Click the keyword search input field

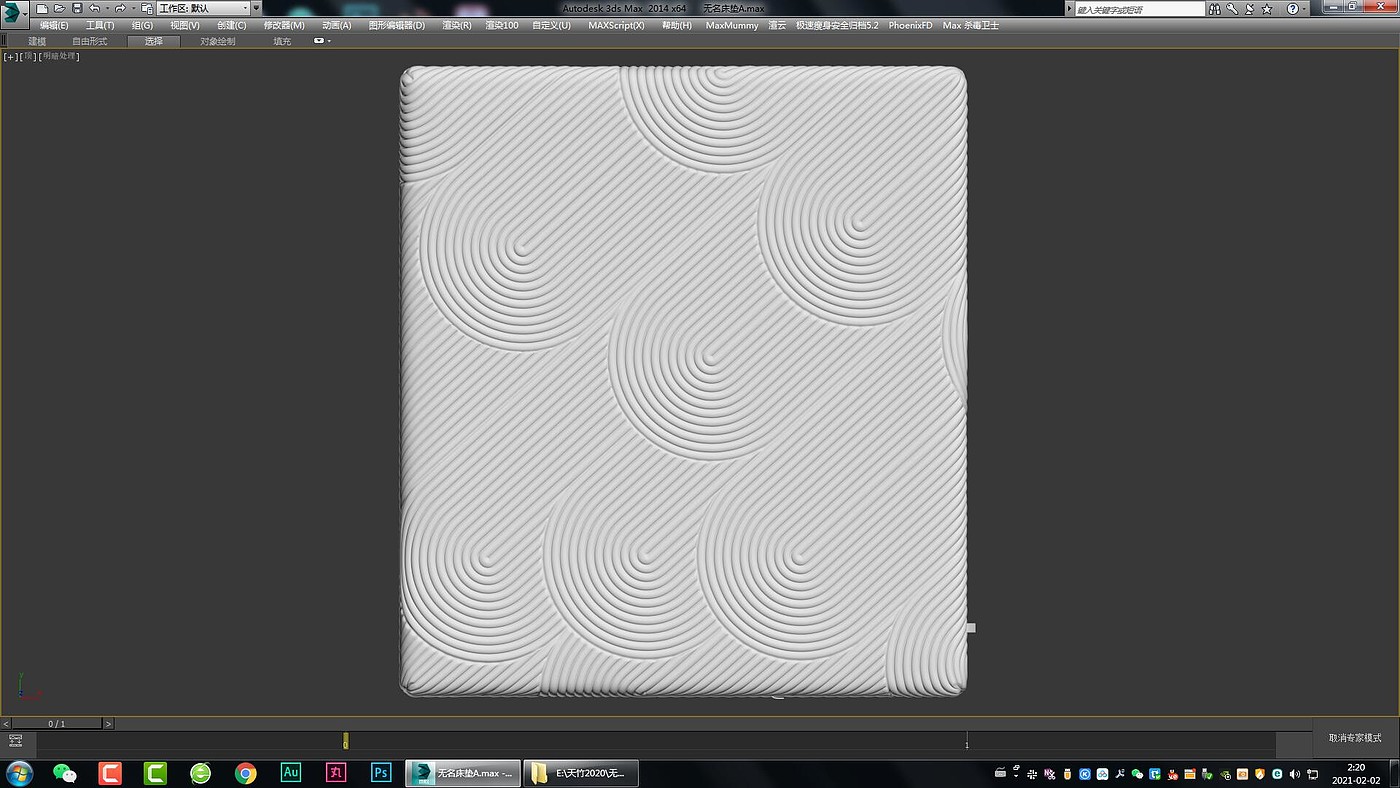(x=1138, y=9)
